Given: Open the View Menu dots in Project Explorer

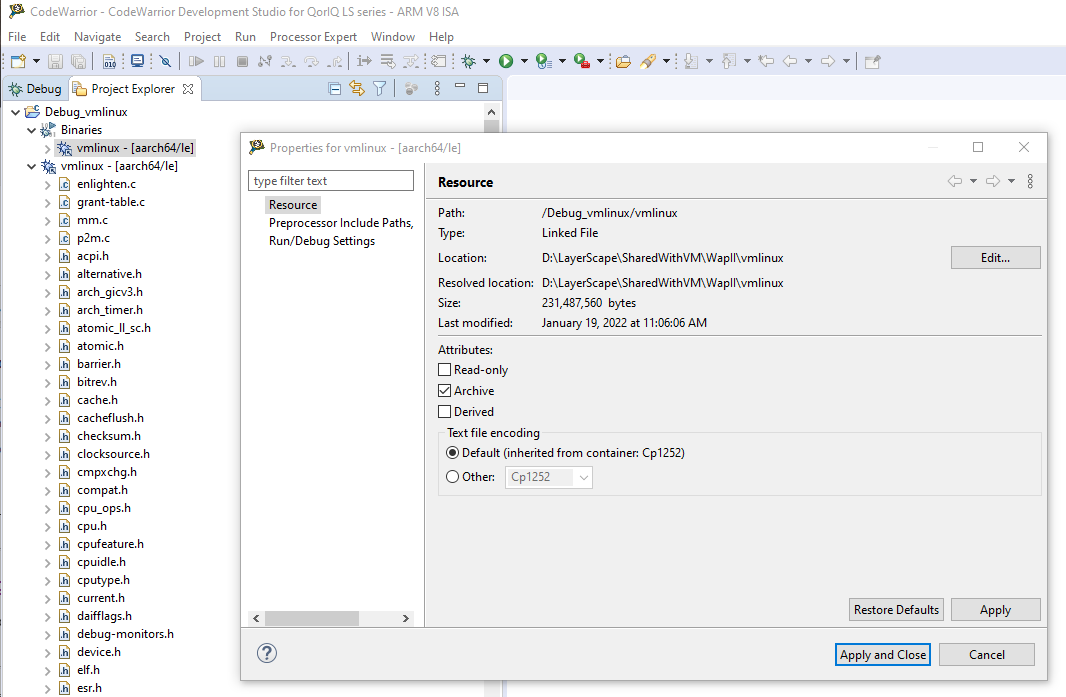Looking at the screenshot, I should (437, 88).
